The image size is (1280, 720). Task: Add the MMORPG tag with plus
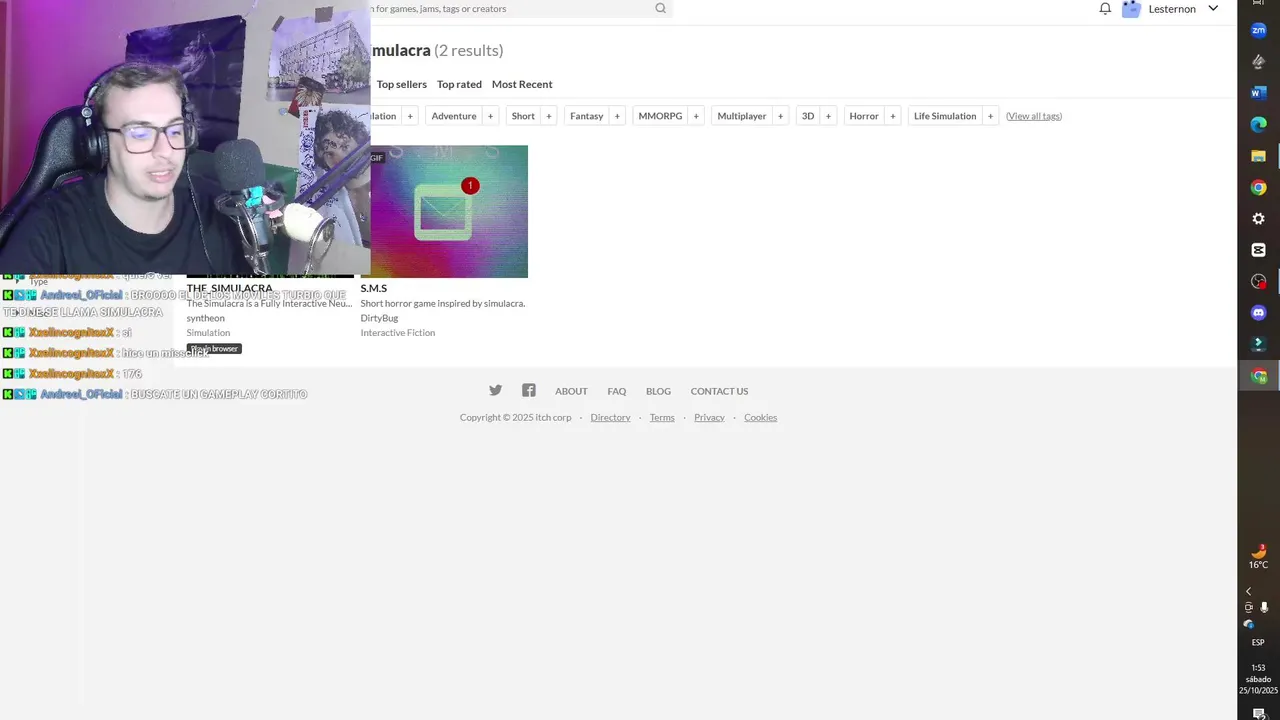coord(696,116)
